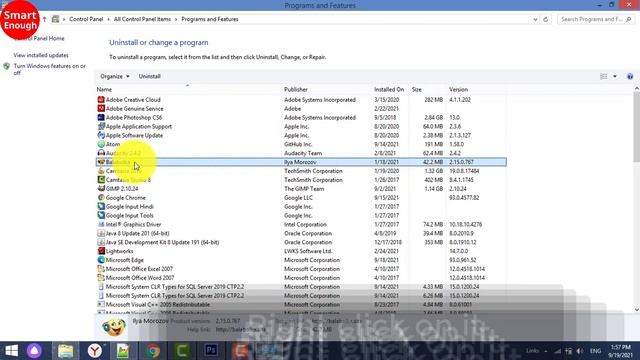Click the ENG language indicator in tray
This screenshot has width=640, height=360.
596,351
